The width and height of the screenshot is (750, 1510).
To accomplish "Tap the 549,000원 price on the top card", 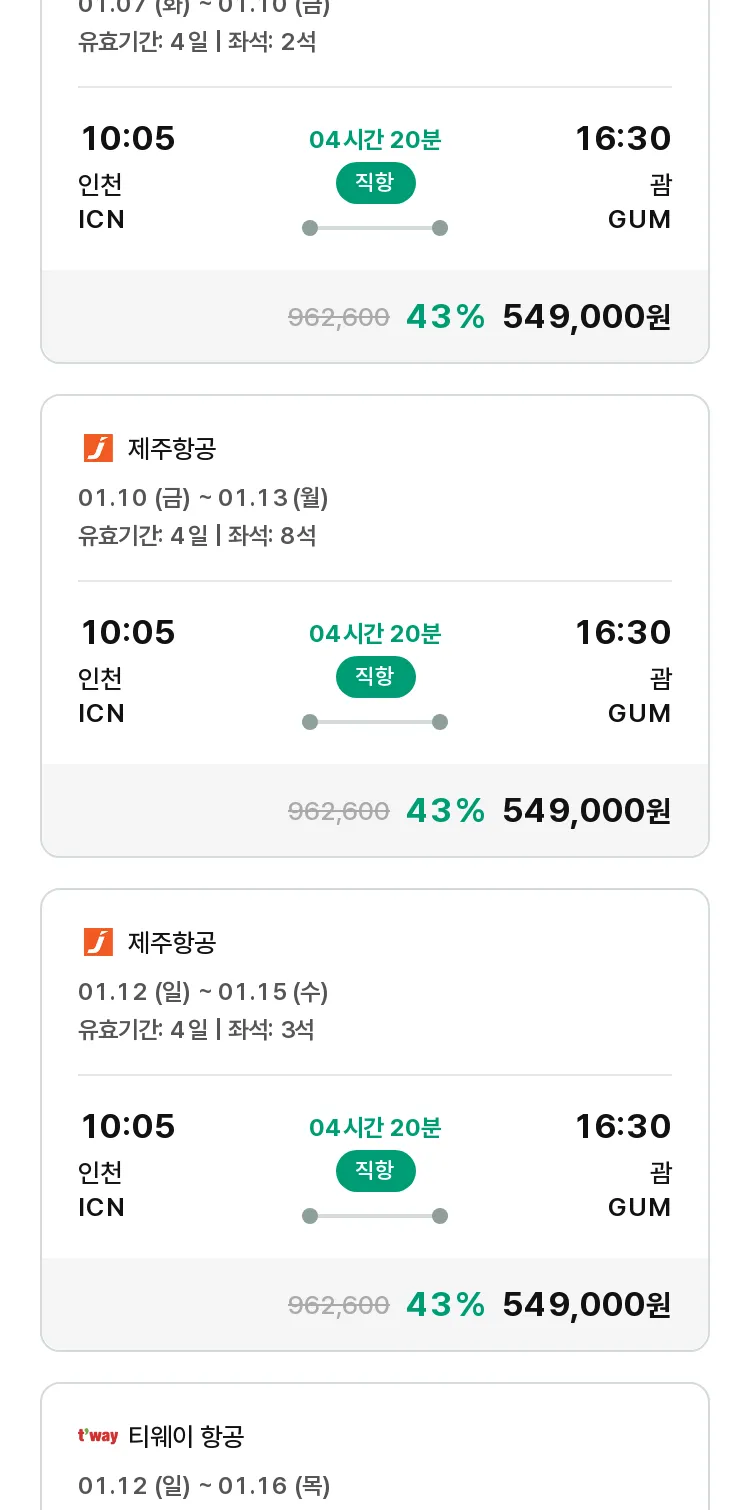I will pos(587,317).
